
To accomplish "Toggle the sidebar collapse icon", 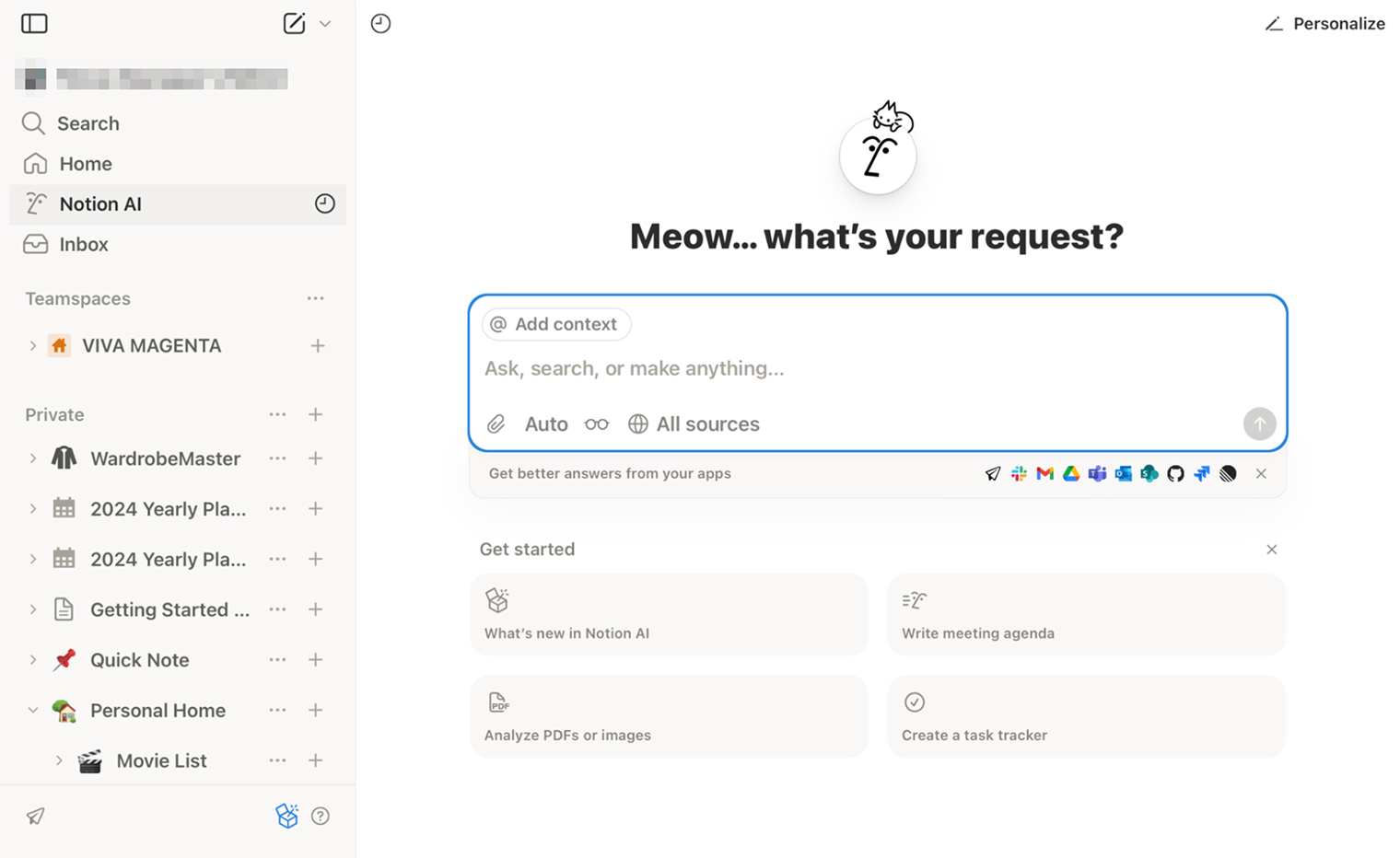I will tap(34, 24).
